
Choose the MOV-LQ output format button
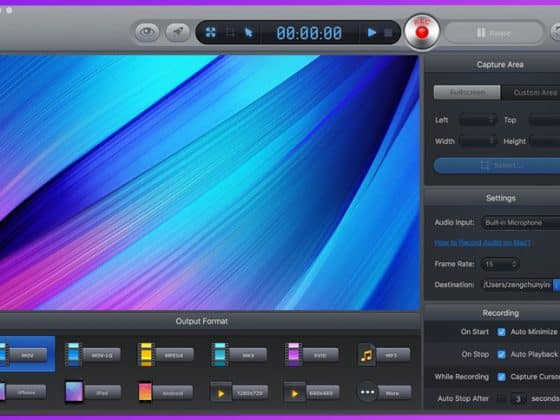[101, 355]
